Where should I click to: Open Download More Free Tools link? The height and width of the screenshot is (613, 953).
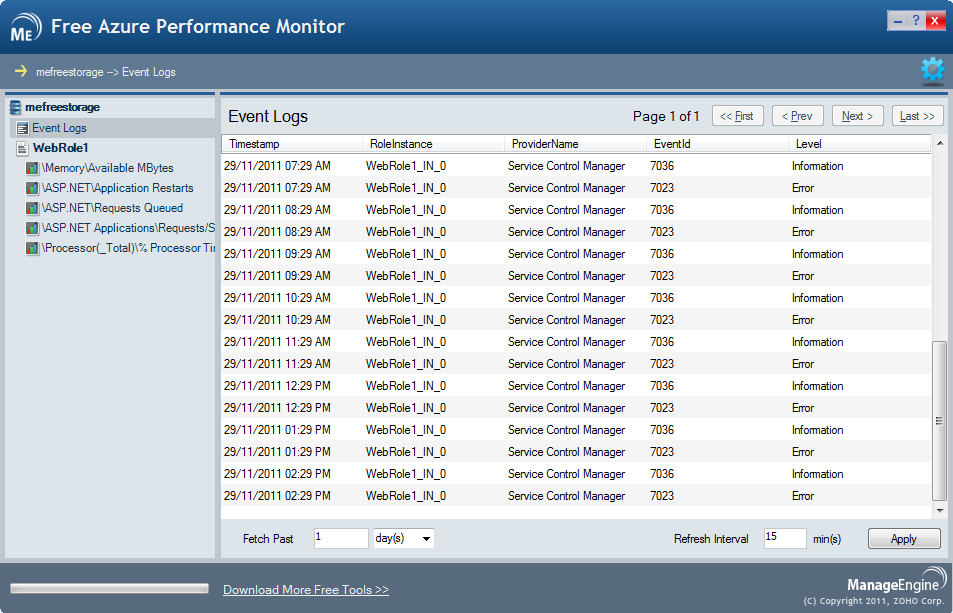point(306,590)
